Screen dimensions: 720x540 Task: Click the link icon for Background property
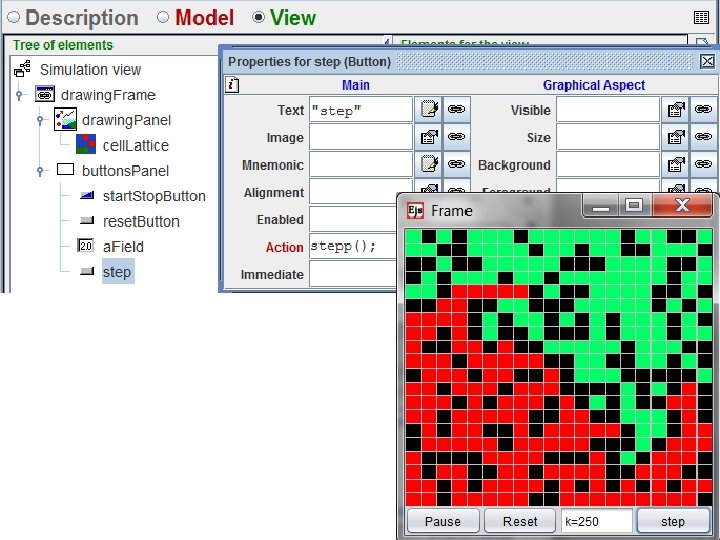pos(703,164)
